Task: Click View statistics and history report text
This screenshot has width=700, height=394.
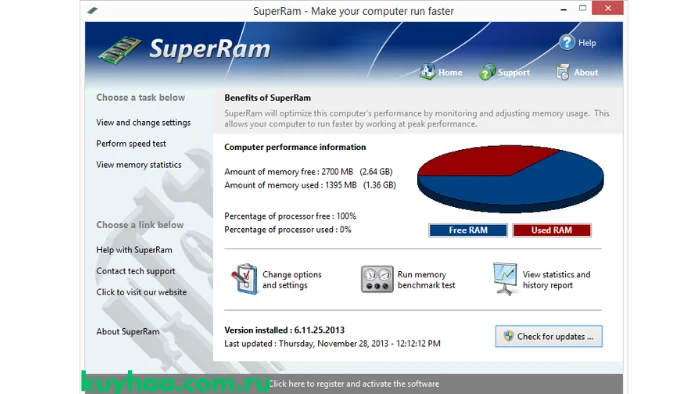Action: (556, 280)
